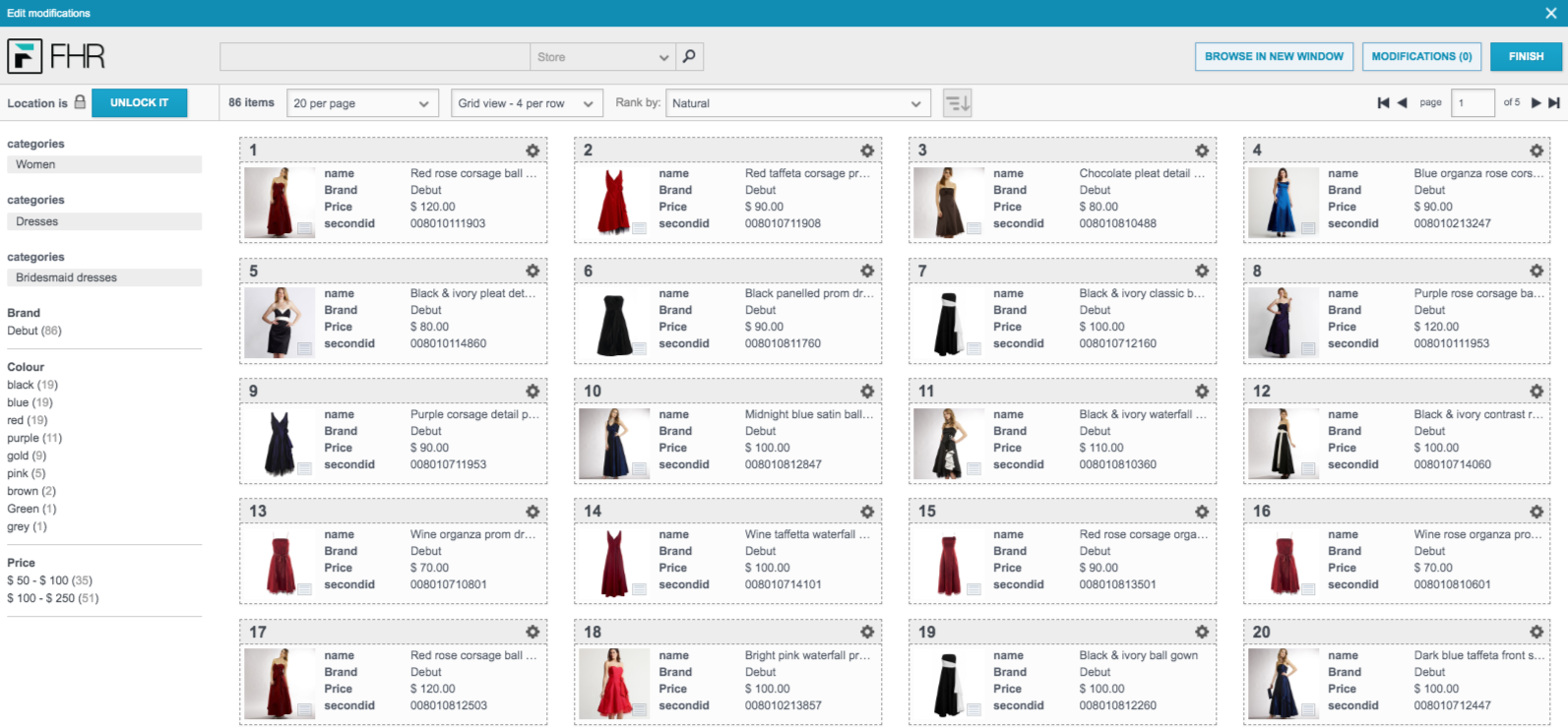Select secondid 008010710801
1568x727 pixels.
tap(449, 584)
